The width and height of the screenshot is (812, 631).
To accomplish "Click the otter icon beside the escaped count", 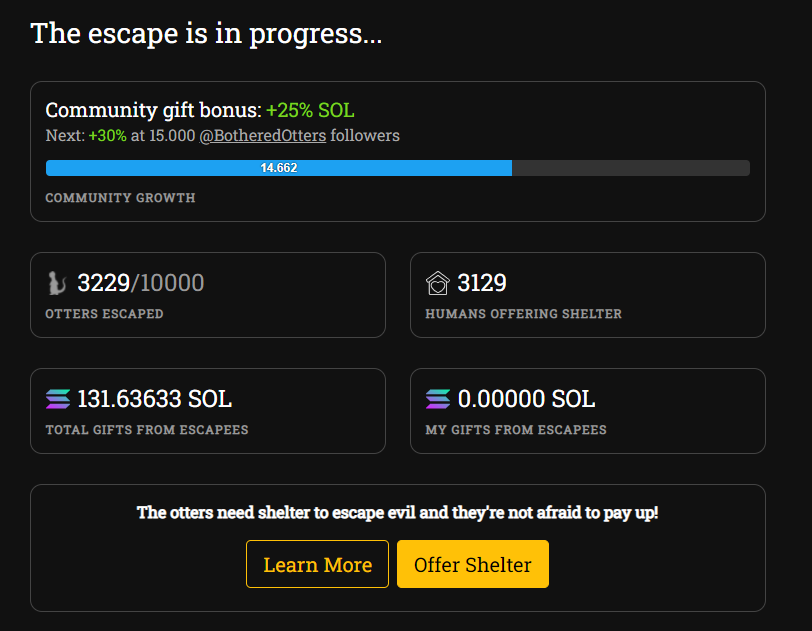I will (x=57, y=283).
